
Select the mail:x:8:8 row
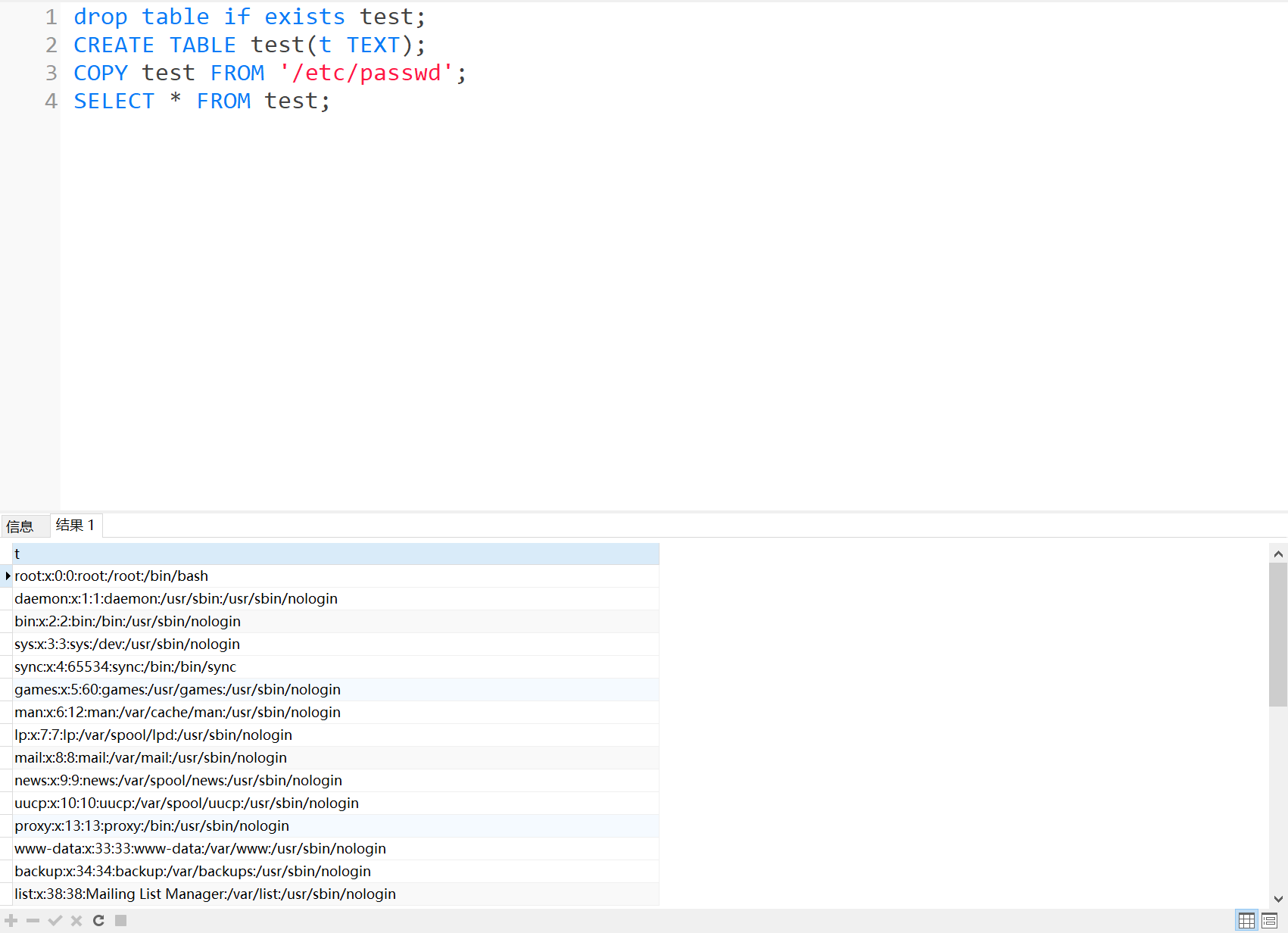click(335, 758)
